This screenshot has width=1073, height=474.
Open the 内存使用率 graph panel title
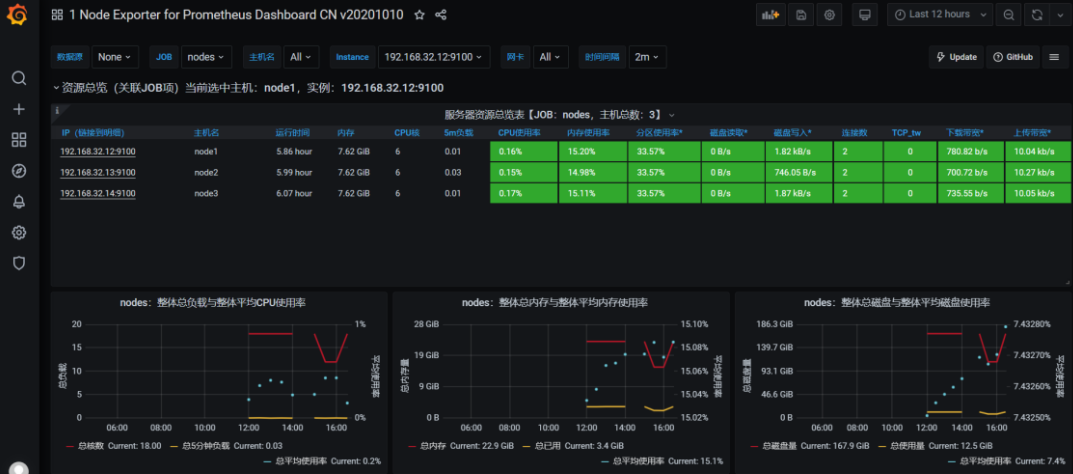point(555,302)
